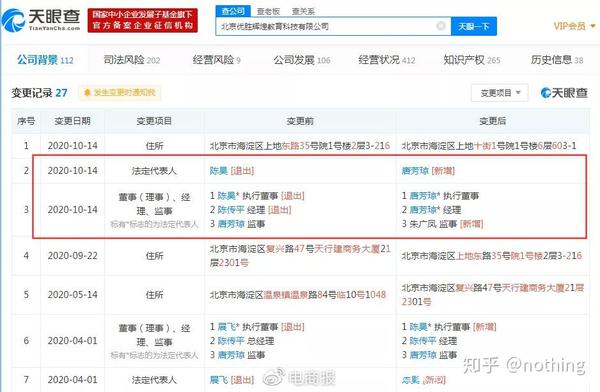
Task: Switch to the 司法风险 tab
Action: coord(132,60)
